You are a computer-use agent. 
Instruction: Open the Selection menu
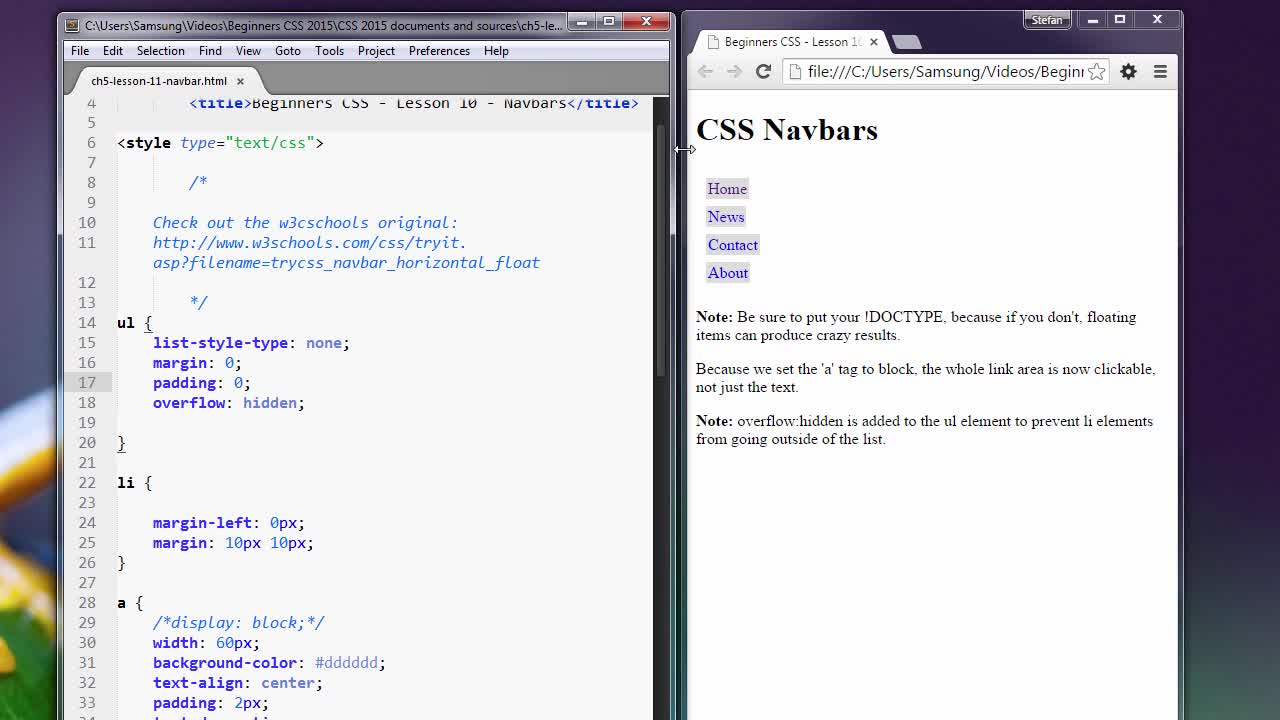pos(160,51)
